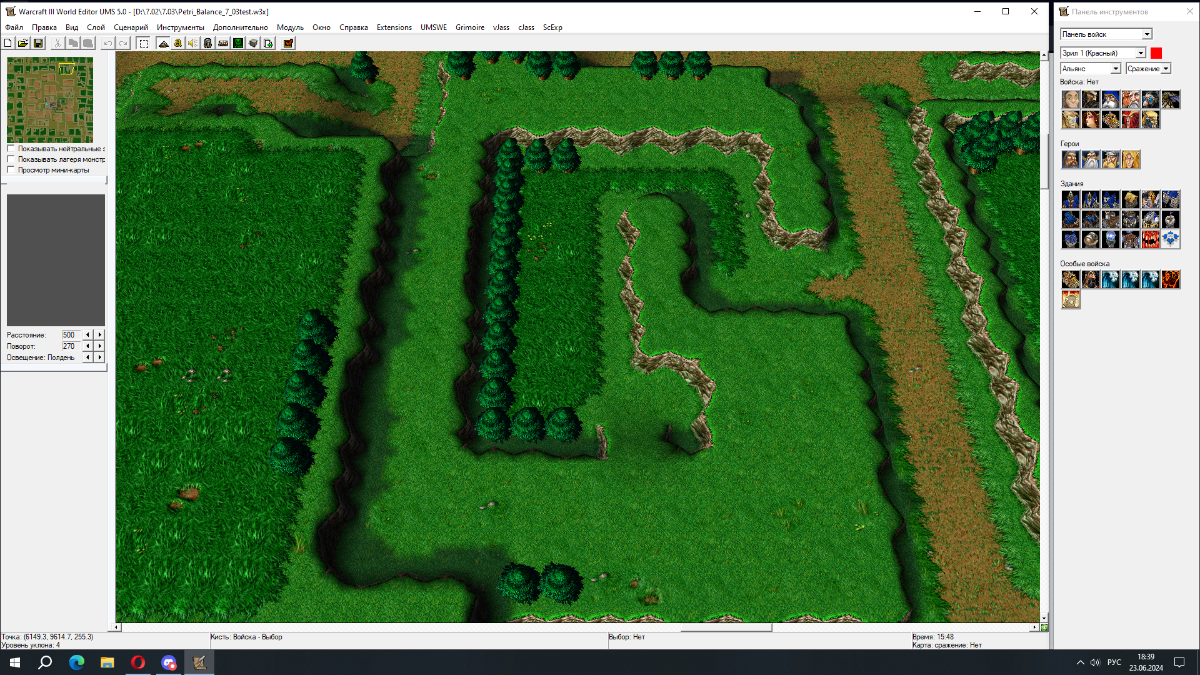This screenshot has width=1200, height=675.
Task: Select the first hero icon under Герои
Action: point(1070,159)
